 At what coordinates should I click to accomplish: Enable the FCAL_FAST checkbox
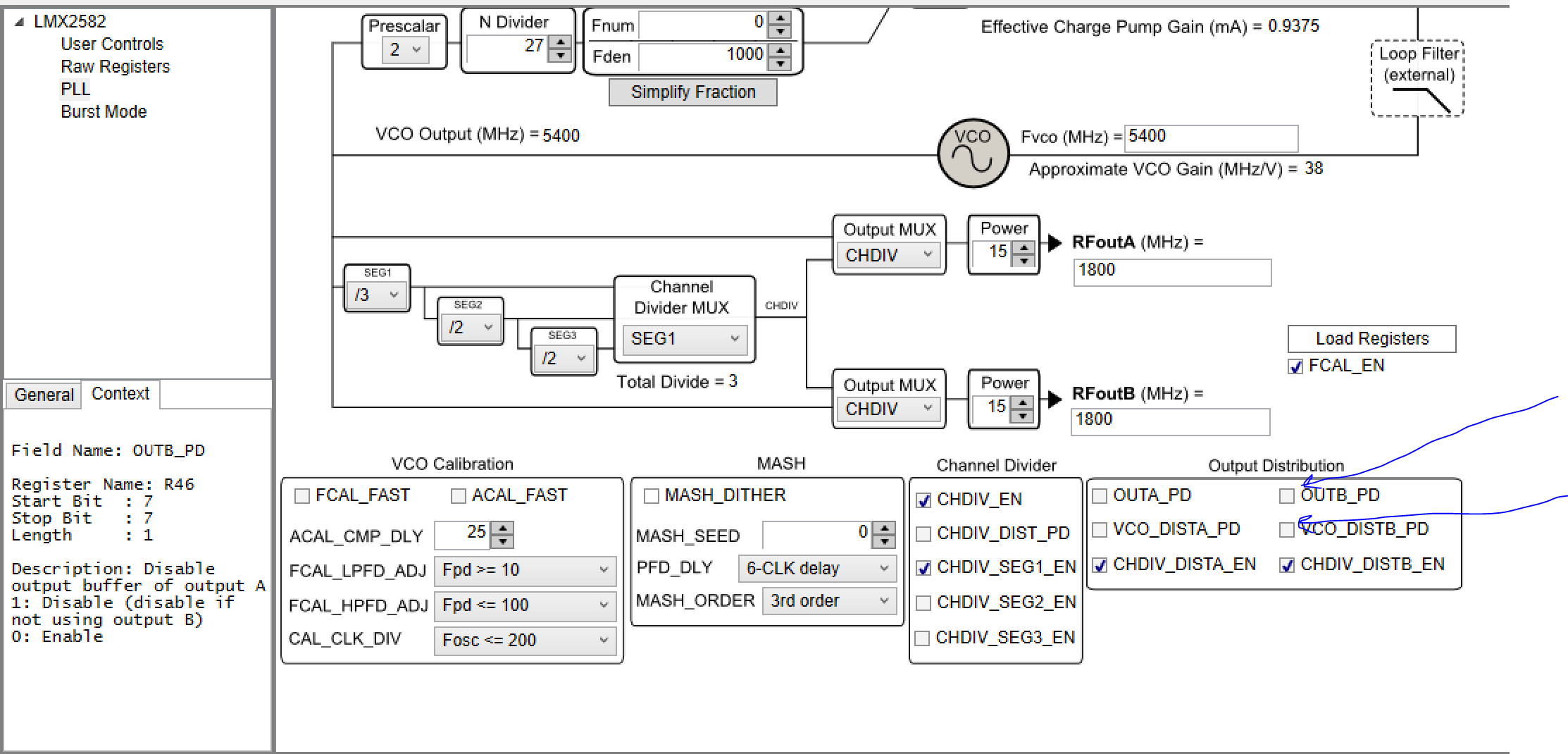302,496
